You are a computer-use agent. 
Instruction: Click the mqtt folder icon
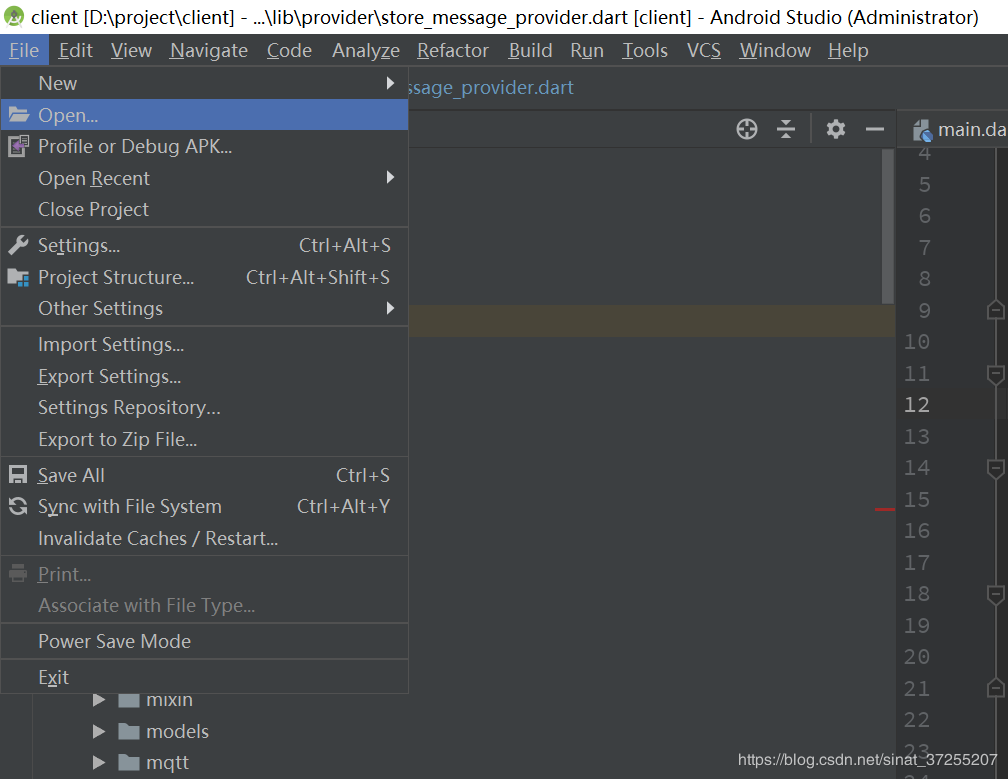[x=129, y=762]
